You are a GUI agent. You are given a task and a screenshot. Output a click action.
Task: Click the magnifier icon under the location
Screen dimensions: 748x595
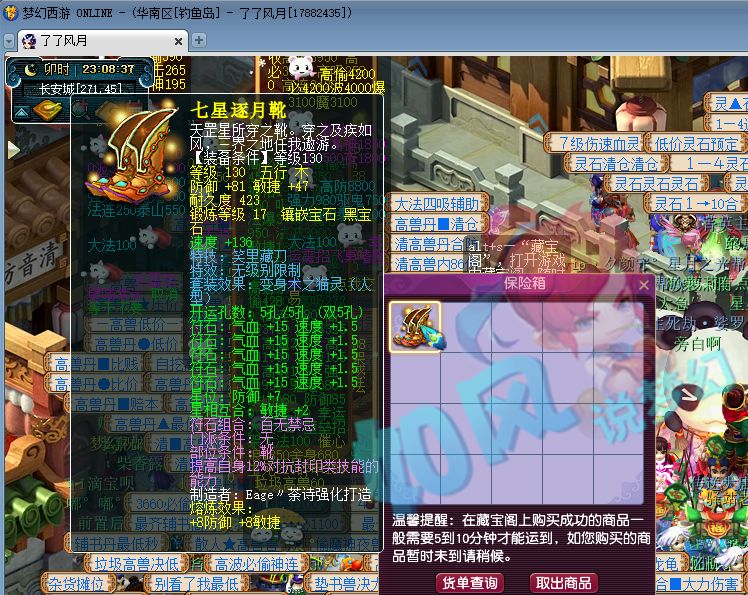point(80,110)
